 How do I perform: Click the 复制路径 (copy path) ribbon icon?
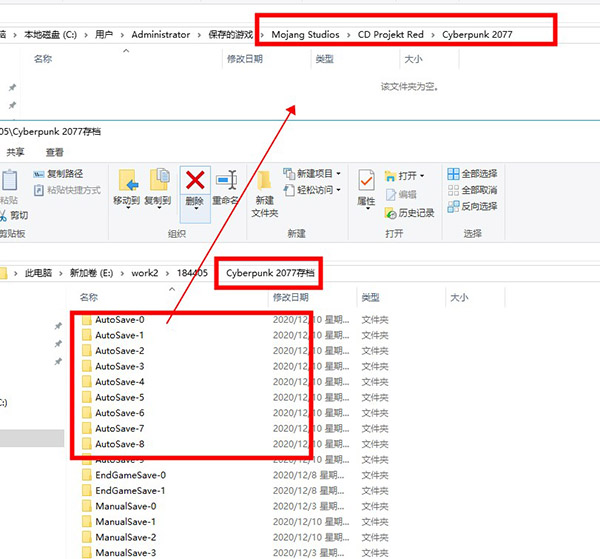[x=39, y=174]
